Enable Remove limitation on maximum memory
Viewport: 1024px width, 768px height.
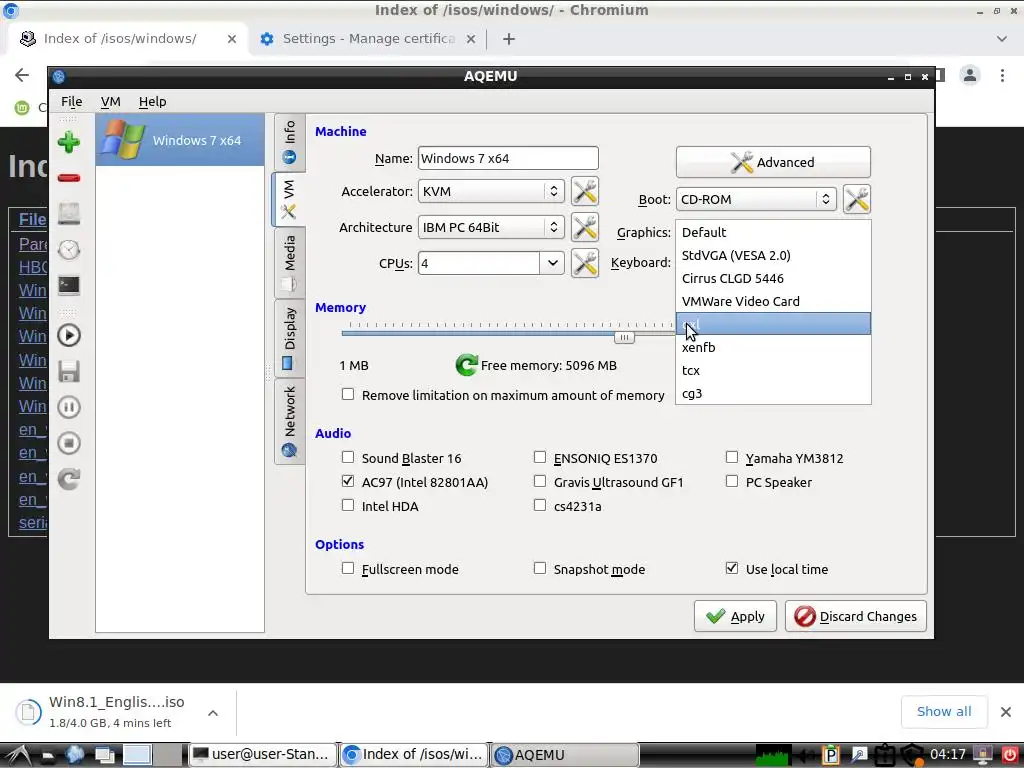click(x=348, y=394)
